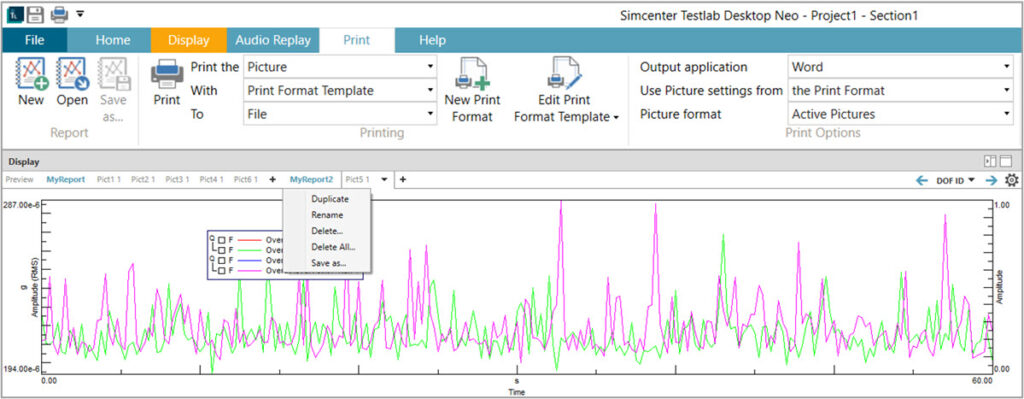Choose Delete... from the context menu
Viewport: 1024px width, 399px height.
pos(327,231)
